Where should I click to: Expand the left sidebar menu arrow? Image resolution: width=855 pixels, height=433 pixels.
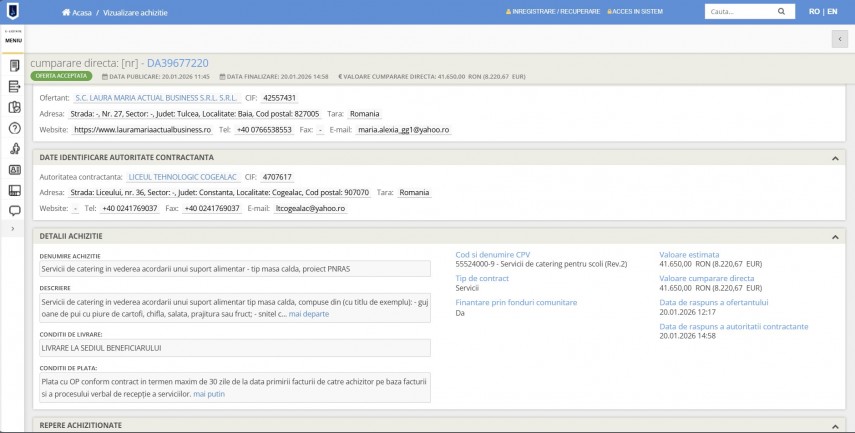click(14, 230)
